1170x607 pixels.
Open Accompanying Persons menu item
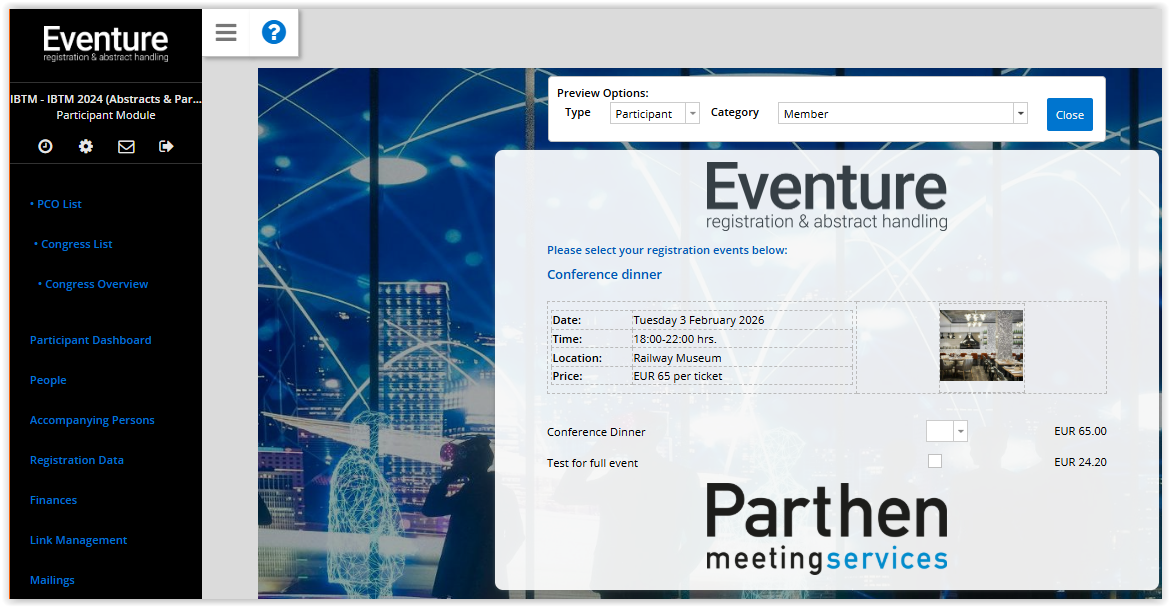click(92, 420)
